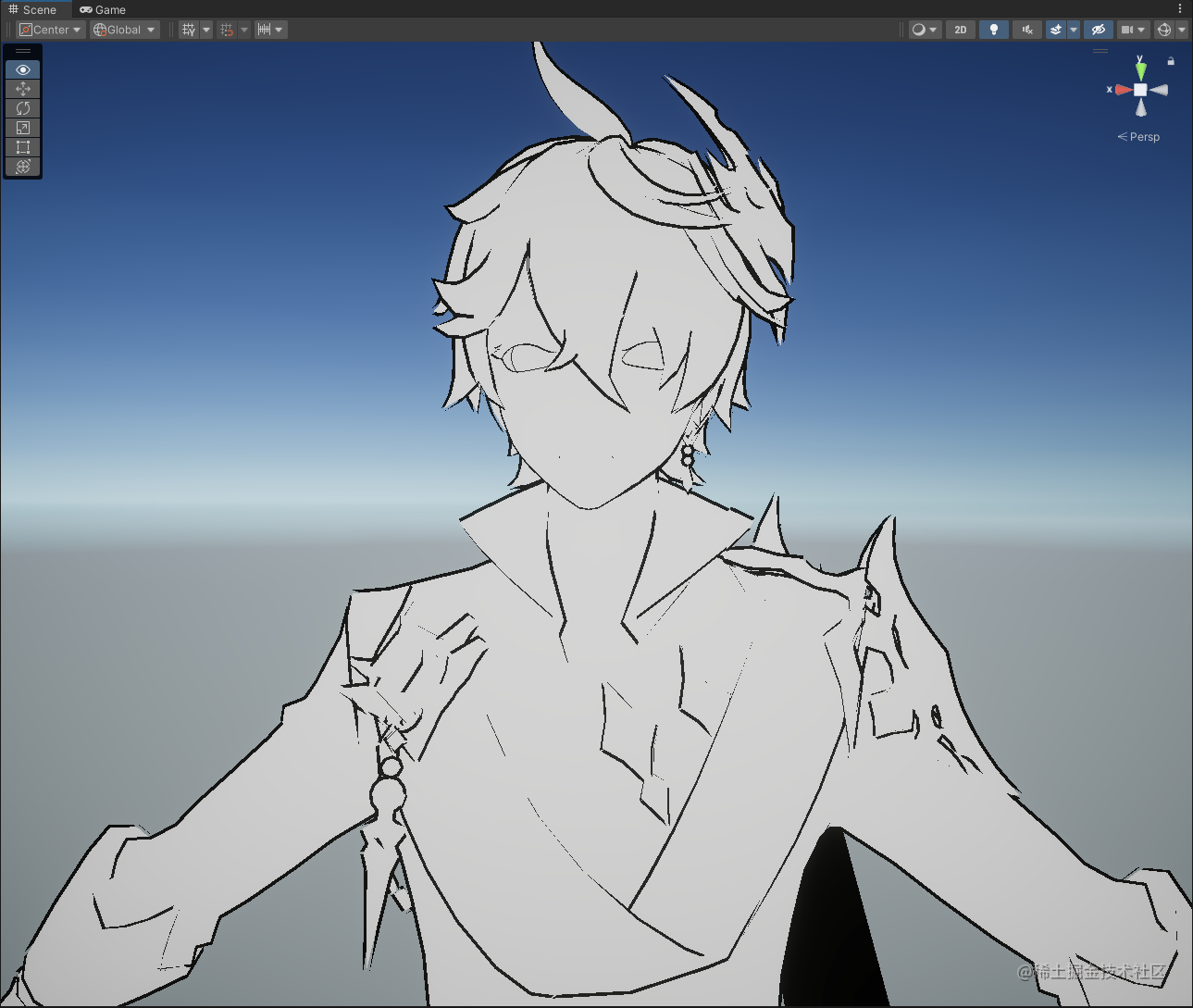
Task: Open scene camera settings dropdown
Action: point(1134,30)
